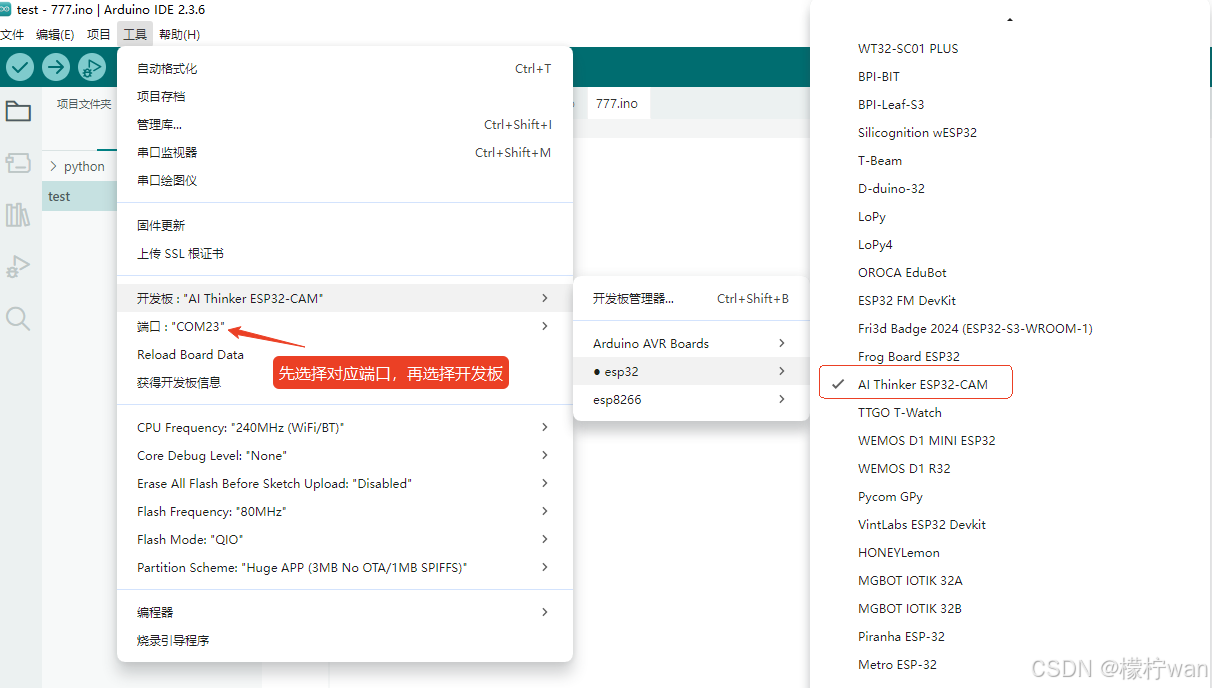1212x688 pixels.
Task: Start debugging with the debug toolbar icon
Action: pos(92,67)
